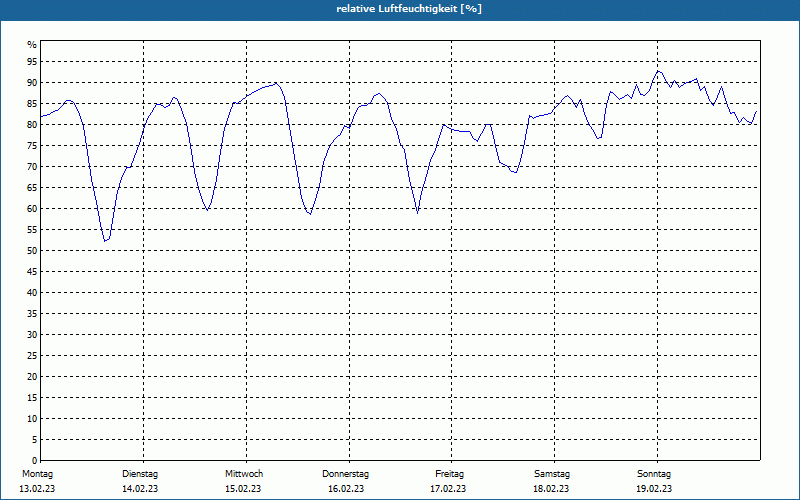
Task: Click the highest humidity peak at Sunday's start
Action: coord(659,71)
